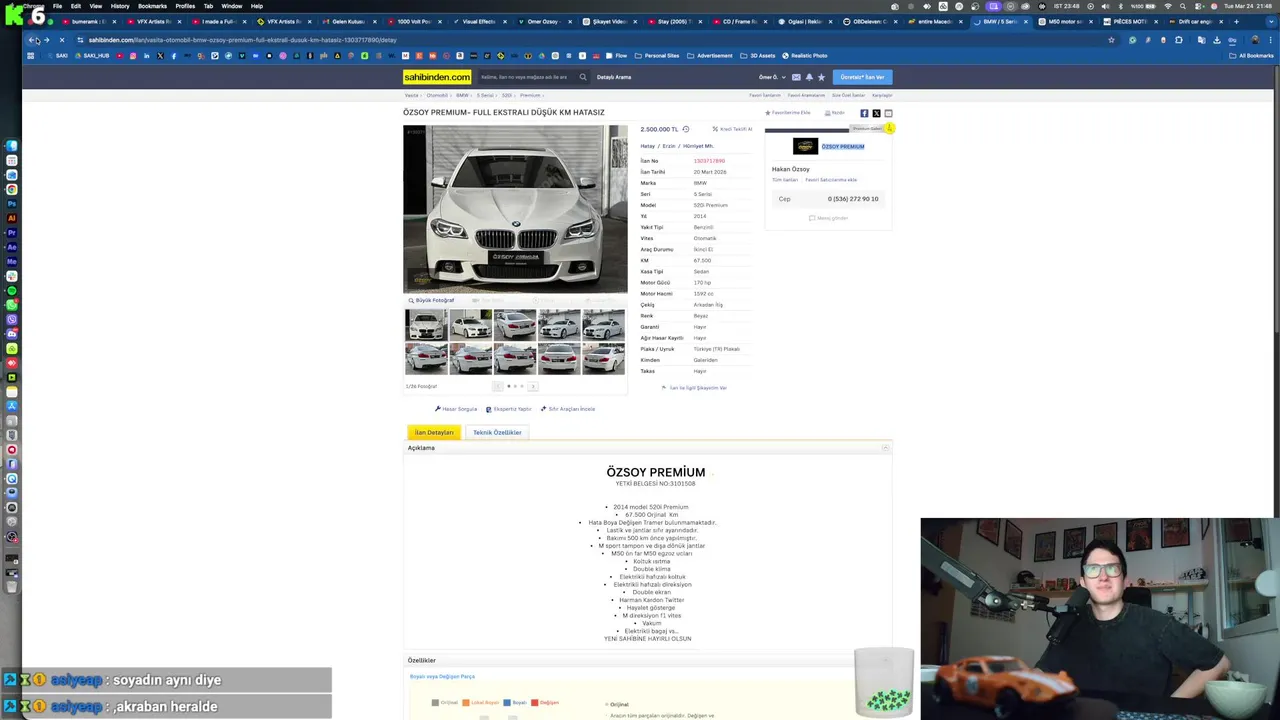This screenshot has width=1280, height=720.
Task: Click the Chrome address bar URL
Action: click(x=243, y=40)
